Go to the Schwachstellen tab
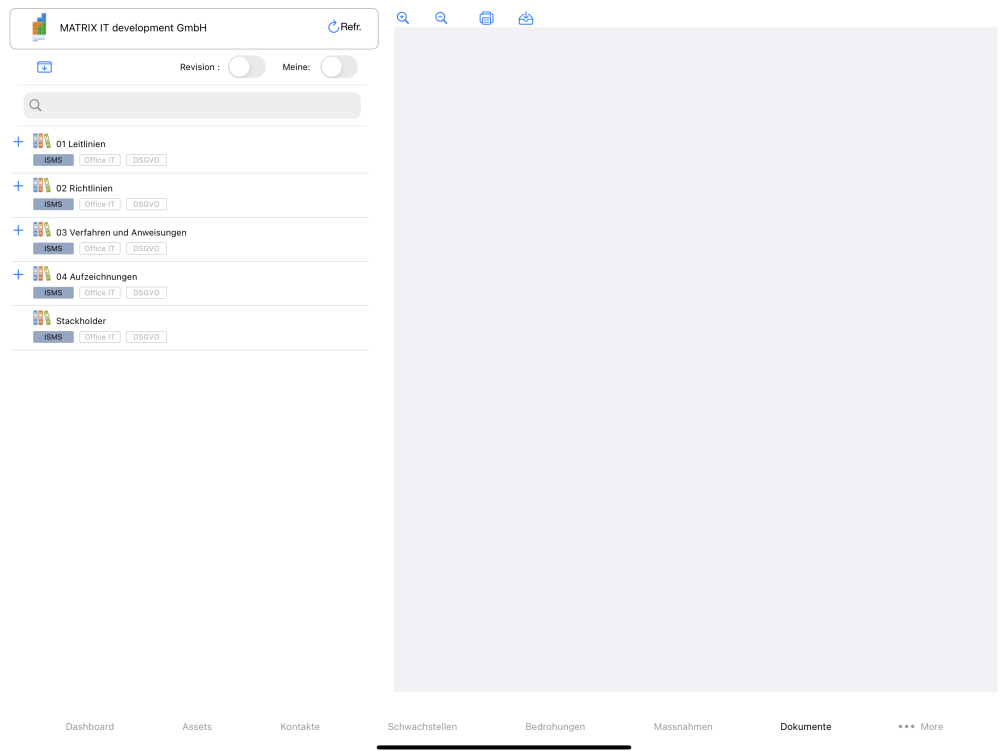 tap(422, 726)
